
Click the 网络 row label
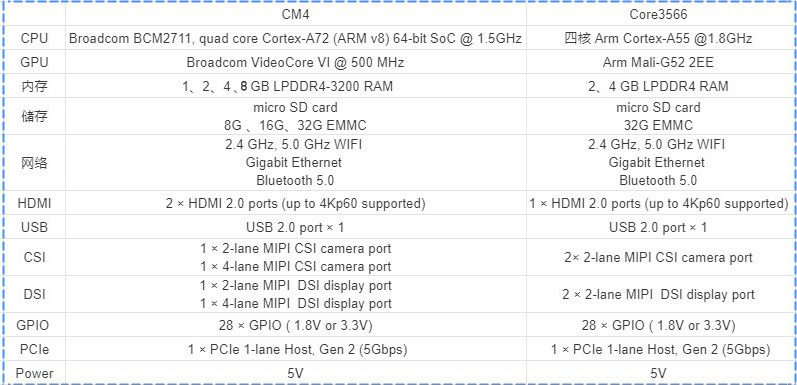click(35, 163)
